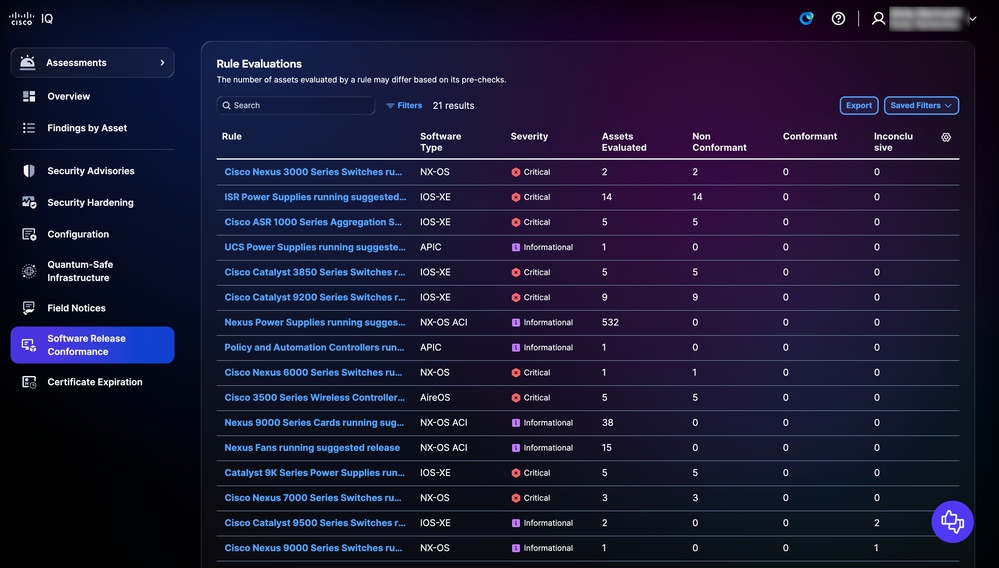Screen dimensions: 999x568
Task: Open Nexus Power Supplies running suggested rule
Action: pos(315,322)
